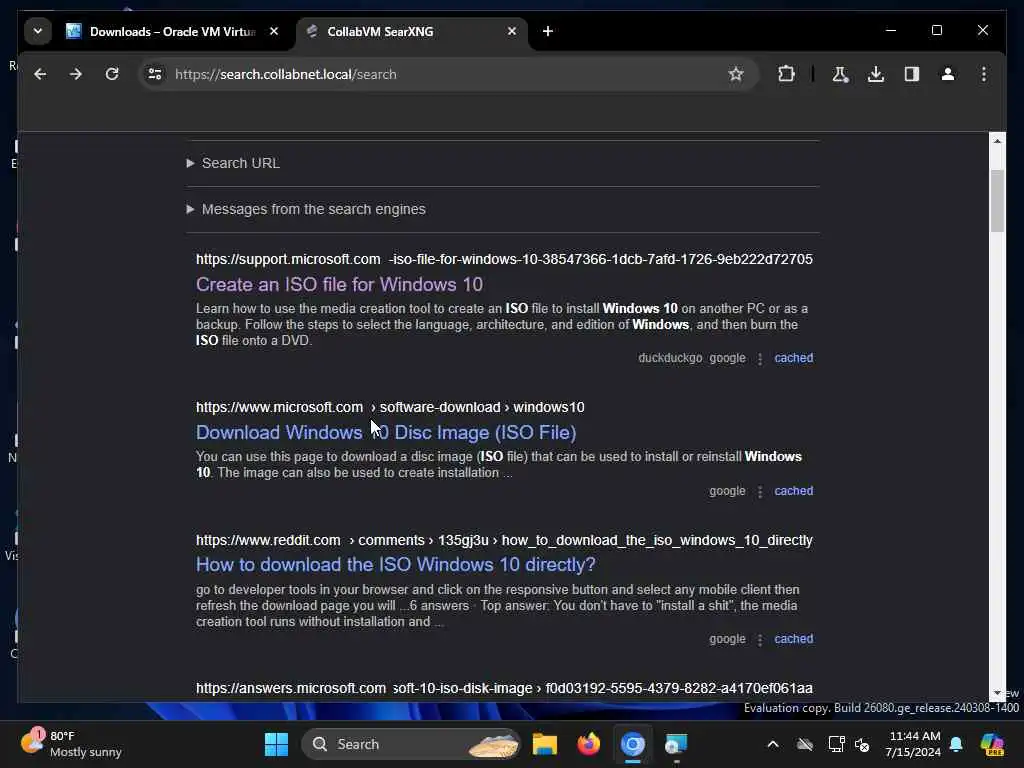
Task: Open the clock and date 11:44 AM
Action: point(913,744)
